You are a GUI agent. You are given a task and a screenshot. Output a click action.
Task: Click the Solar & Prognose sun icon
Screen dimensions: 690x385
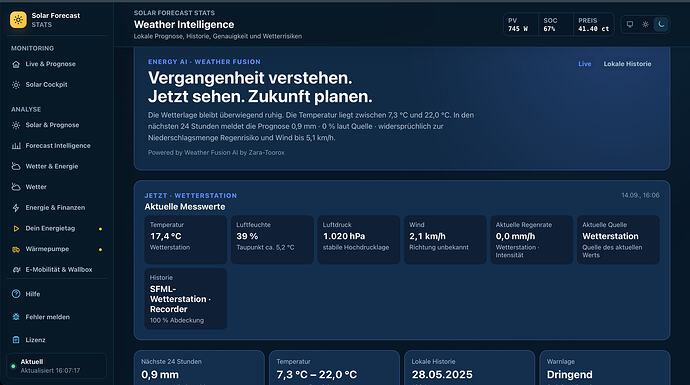click(x=16, y=125)
